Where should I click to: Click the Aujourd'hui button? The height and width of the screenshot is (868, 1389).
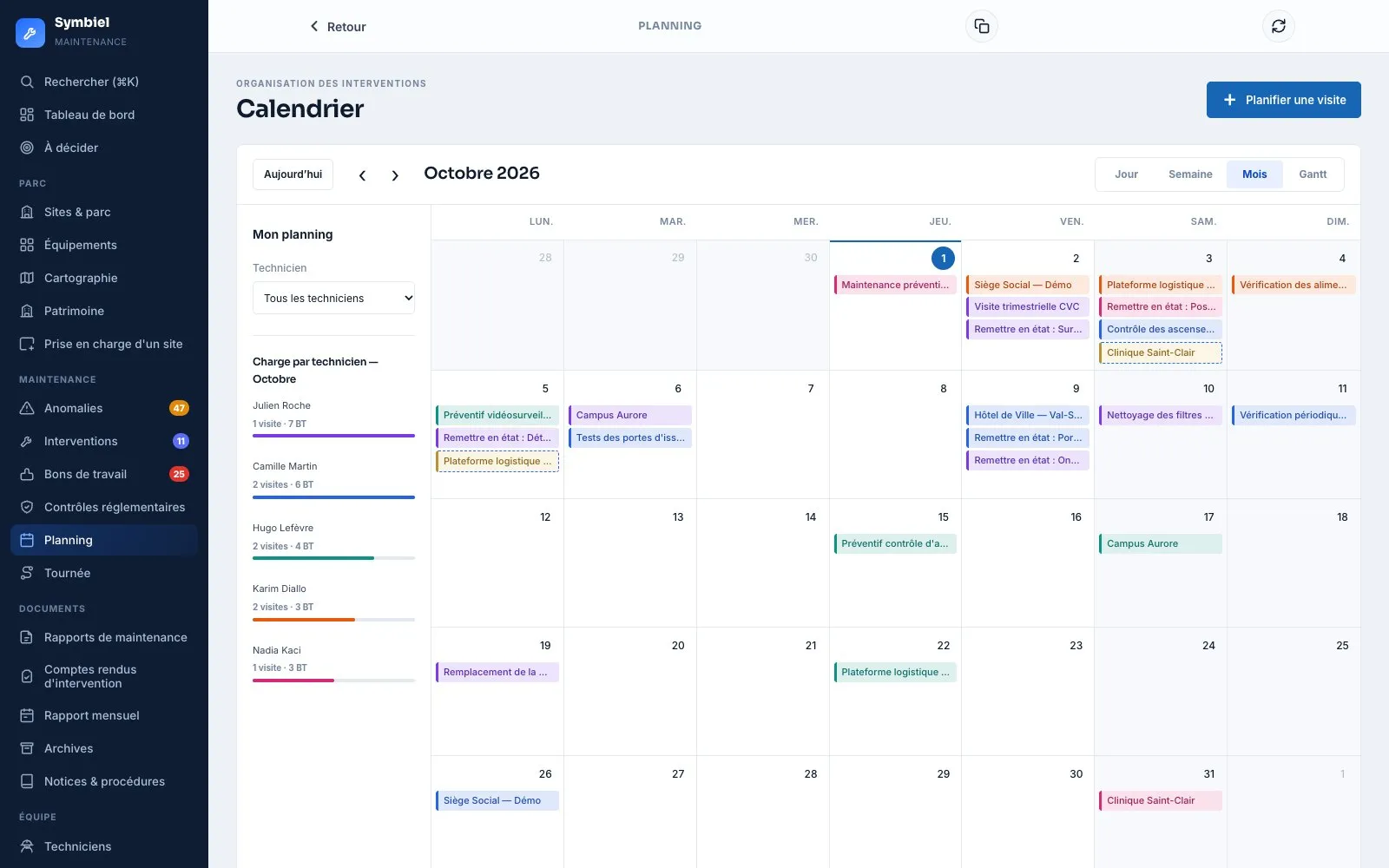[x=293, y=174]
